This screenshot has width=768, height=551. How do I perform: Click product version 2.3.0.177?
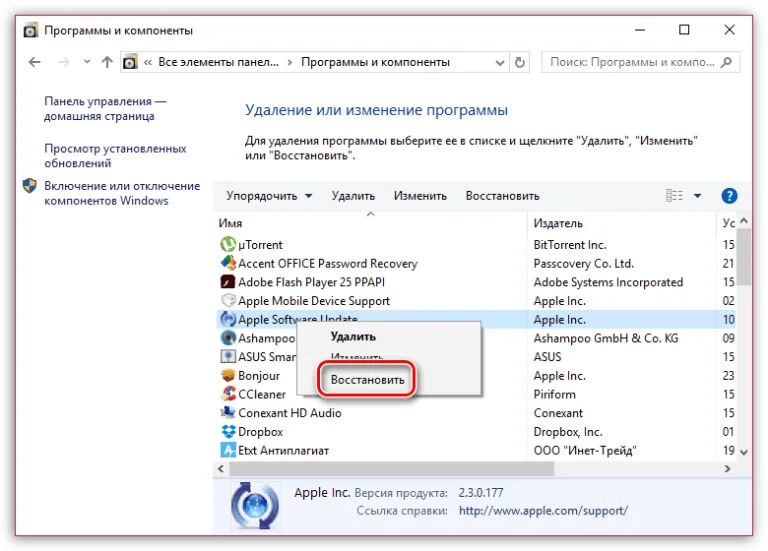(480, 492)
